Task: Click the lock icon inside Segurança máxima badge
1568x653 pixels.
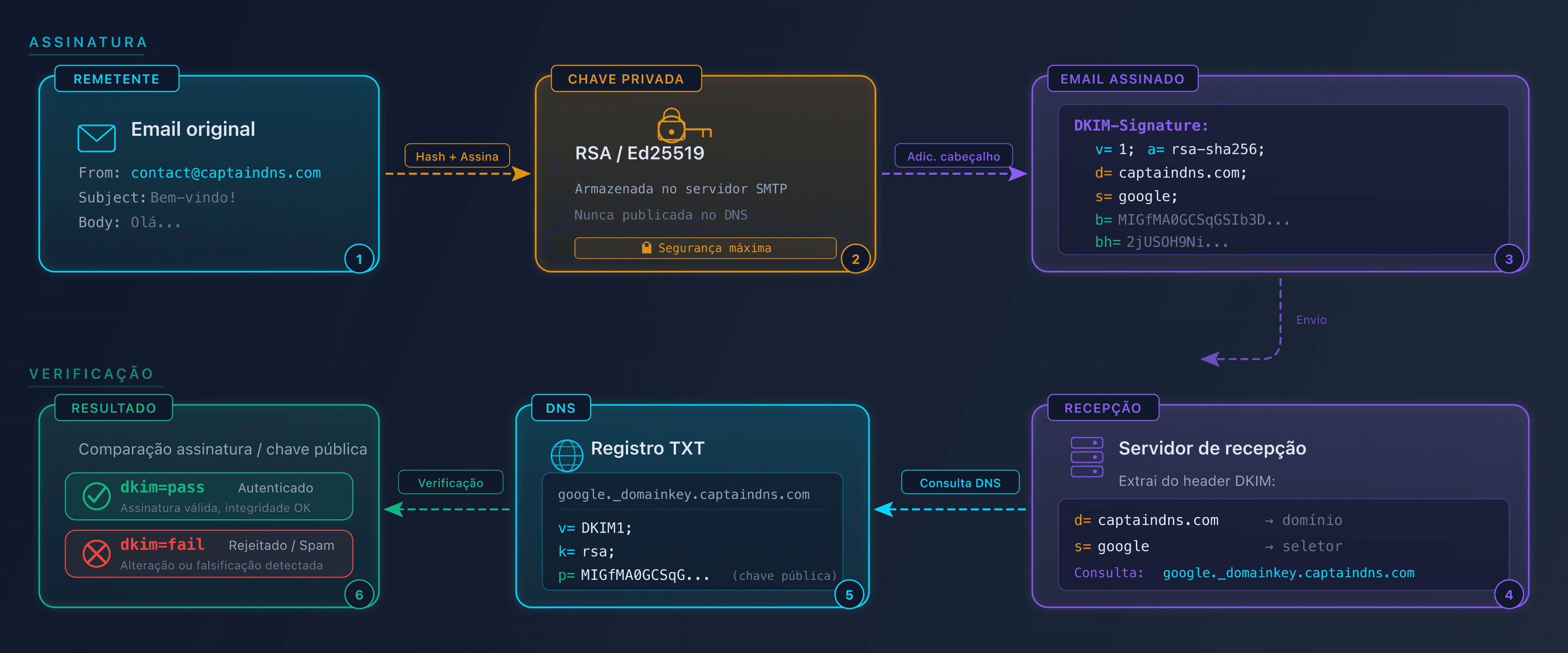Action: click(646, 247)
